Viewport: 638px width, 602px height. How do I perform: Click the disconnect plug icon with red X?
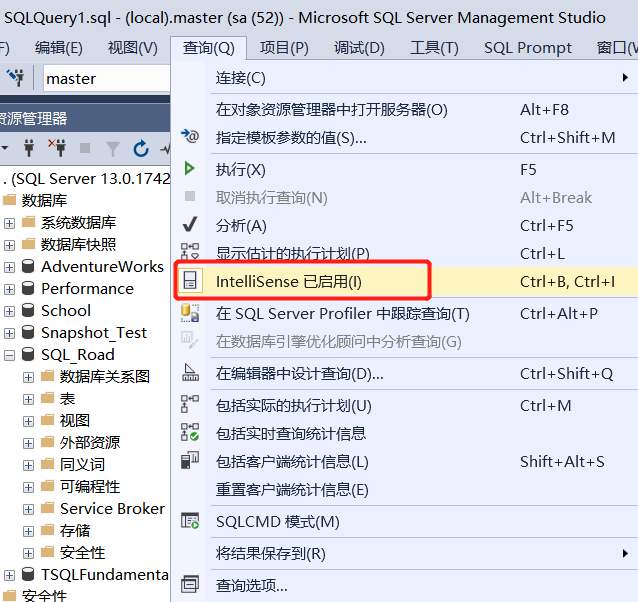(57, 148)
